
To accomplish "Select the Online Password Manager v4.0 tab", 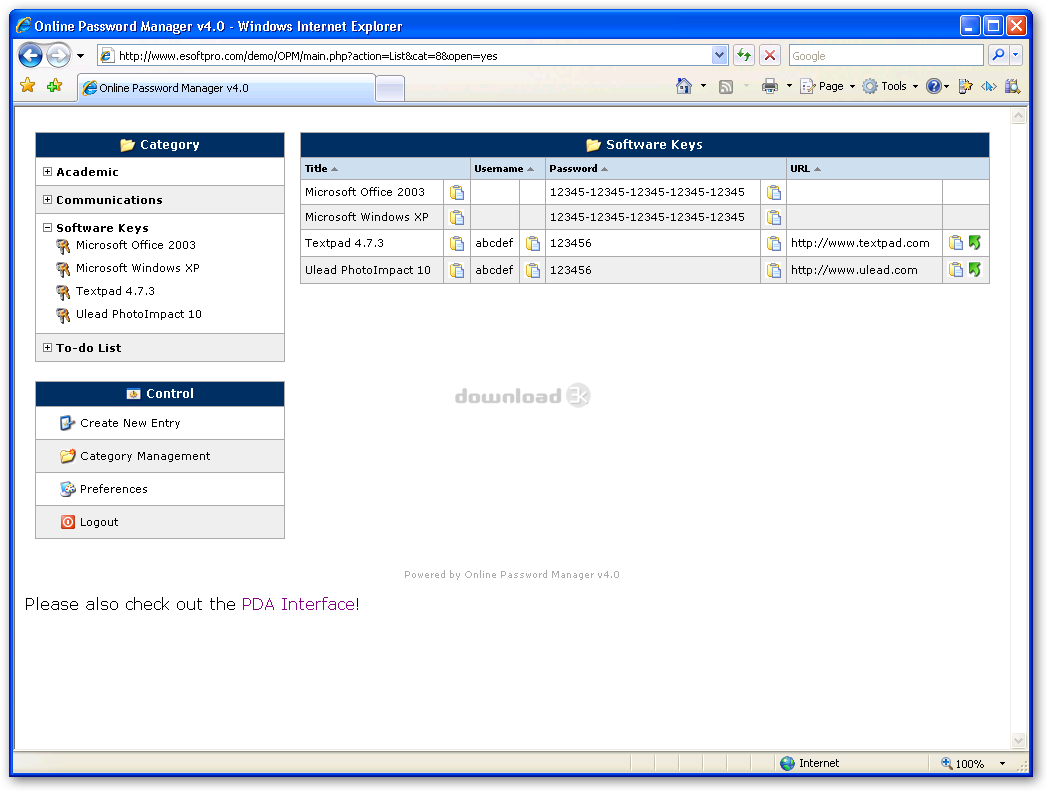I will tap(226, 88).
